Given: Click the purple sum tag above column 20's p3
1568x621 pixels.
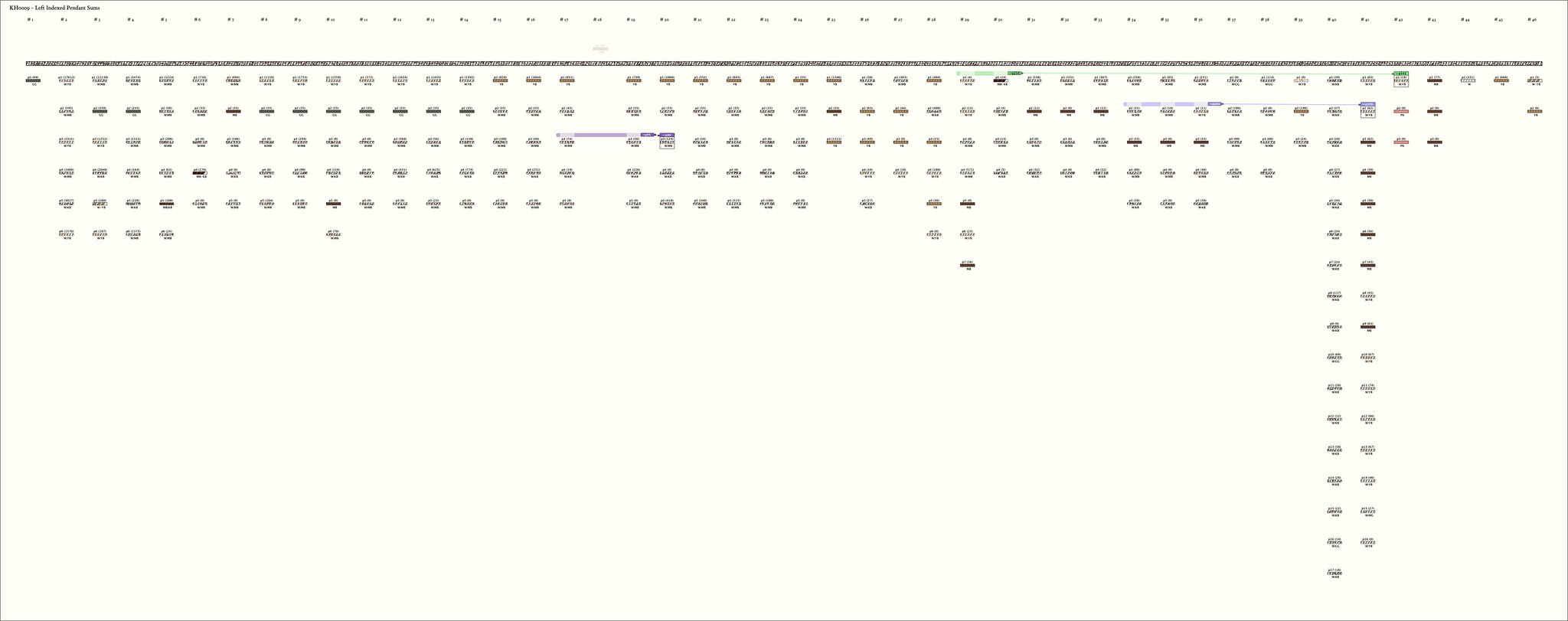Looking at the screenshot, I should [666, 135].
